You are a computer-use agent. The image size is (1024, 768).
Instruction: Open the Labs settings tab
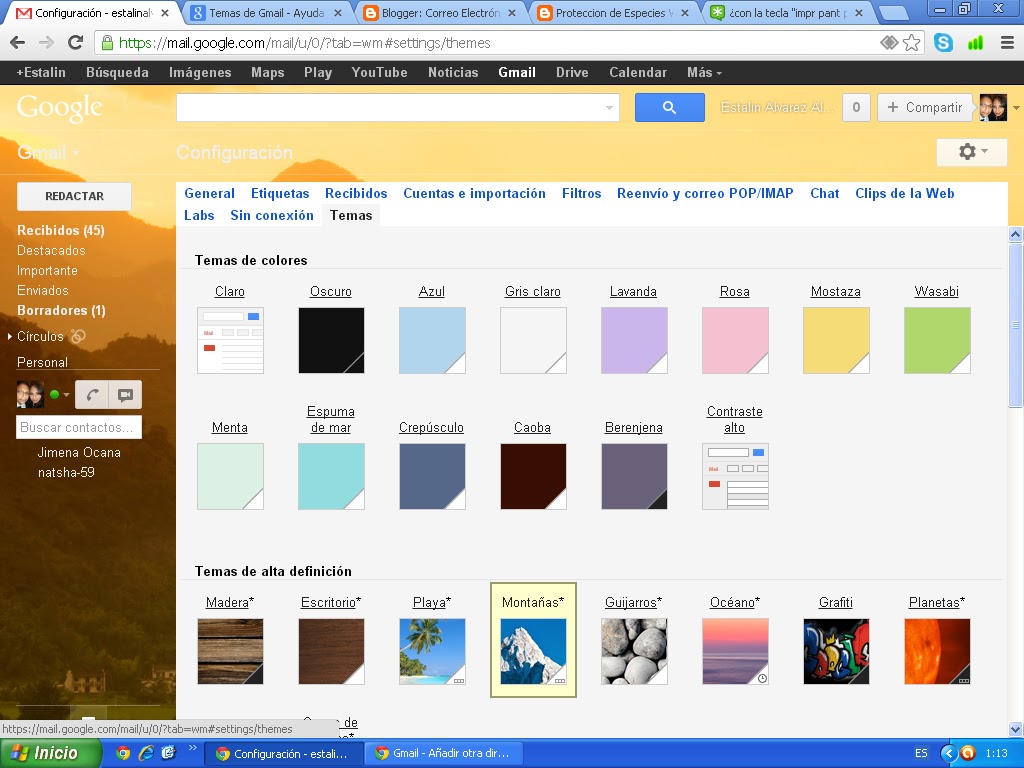[199, 216]
